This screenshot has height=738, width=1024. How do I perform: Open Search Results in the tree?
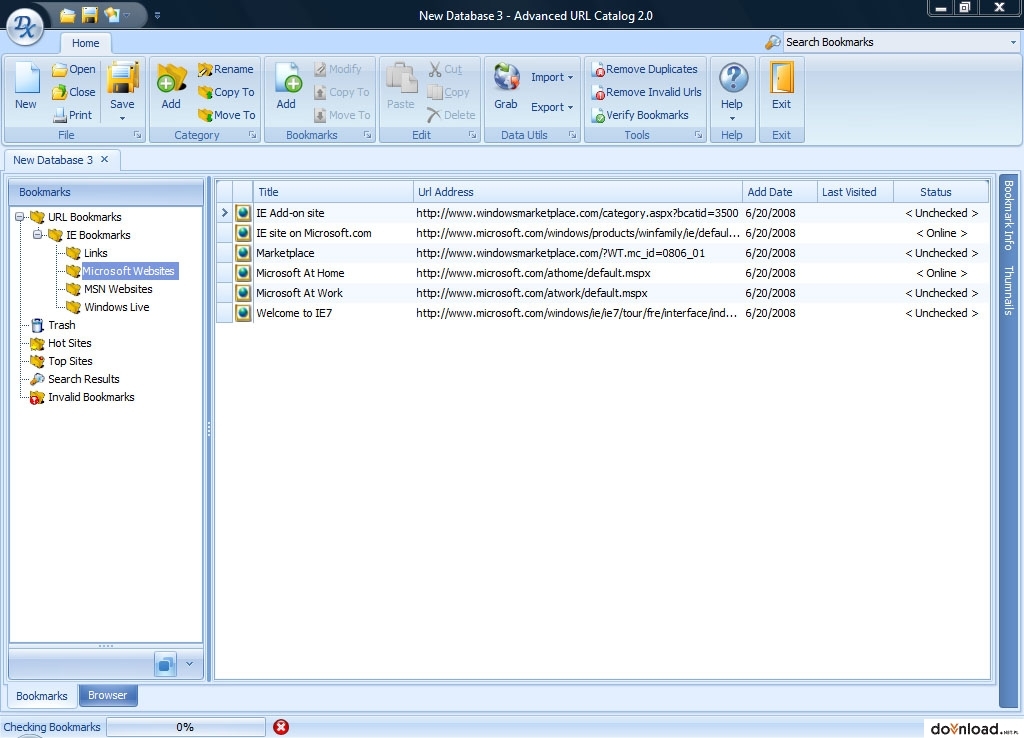click(x=84, y=379)
